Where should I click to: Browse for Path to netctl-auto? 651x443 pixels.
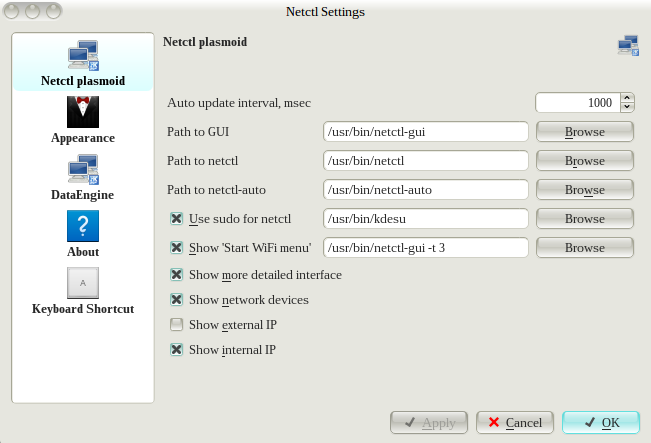pyautogui.click(x=585, y=189)
